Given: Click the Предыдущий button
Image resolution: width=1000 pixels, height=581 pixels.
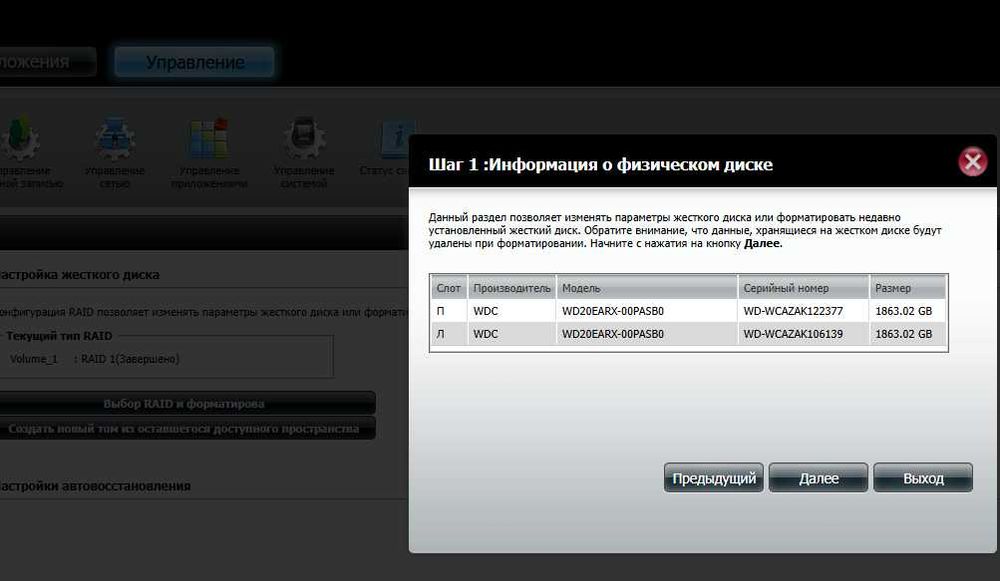Looking at the screenshot, I should point(714,478).
